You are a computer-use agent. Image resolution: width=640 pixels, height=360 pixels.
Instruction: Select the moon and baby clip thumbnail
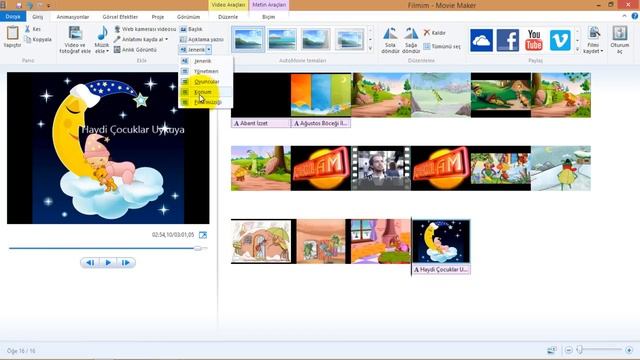[x=441, y=242]
